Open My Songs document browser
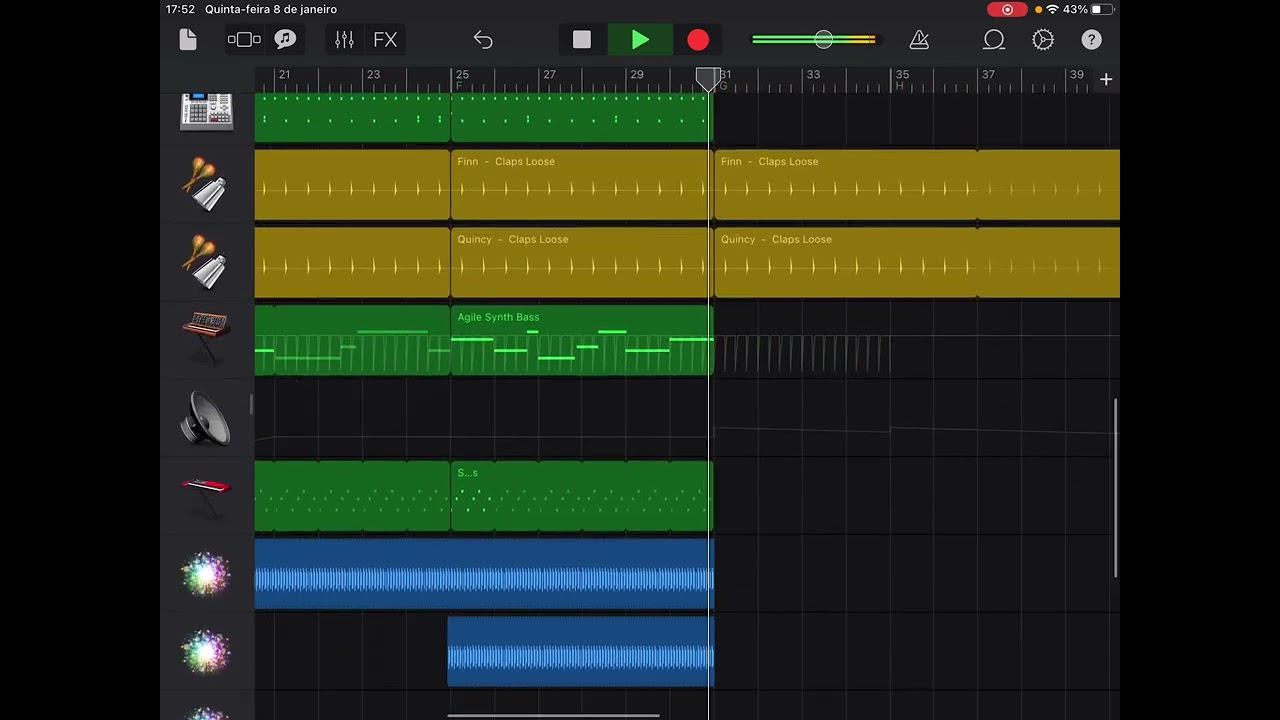 188,40
